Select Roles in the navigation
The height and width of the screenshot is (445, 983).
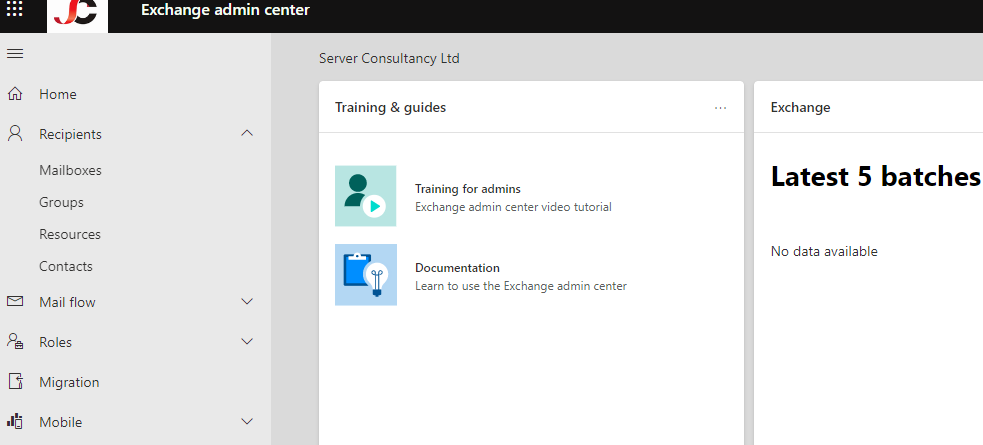pos(55,342)
